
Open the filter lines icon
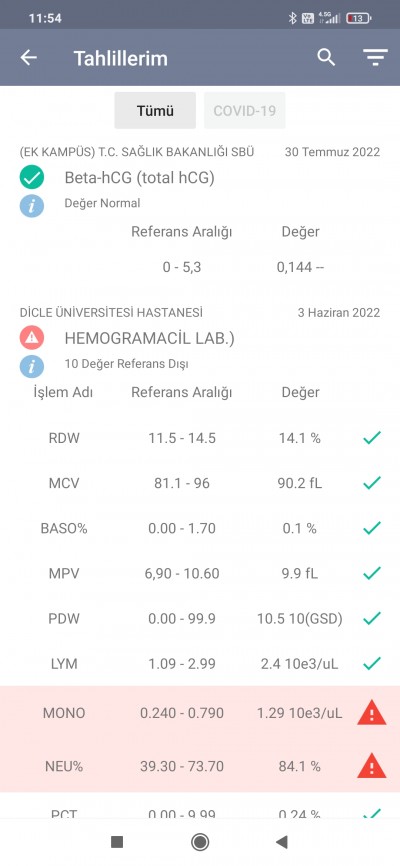[375, 57]
